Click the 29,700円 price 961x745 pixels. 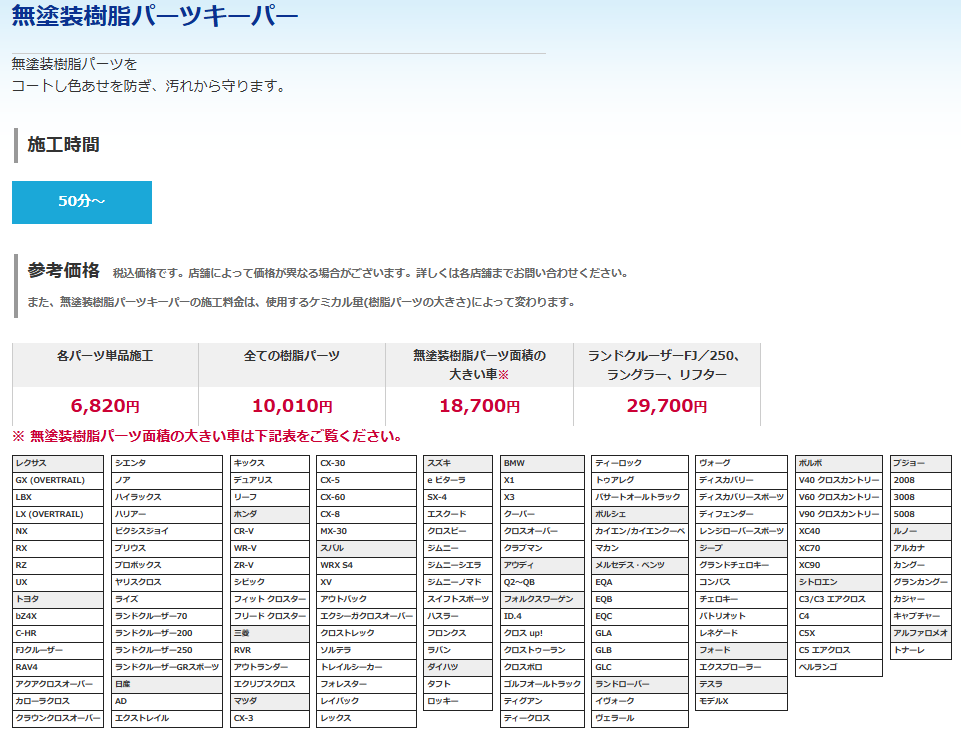667,406
